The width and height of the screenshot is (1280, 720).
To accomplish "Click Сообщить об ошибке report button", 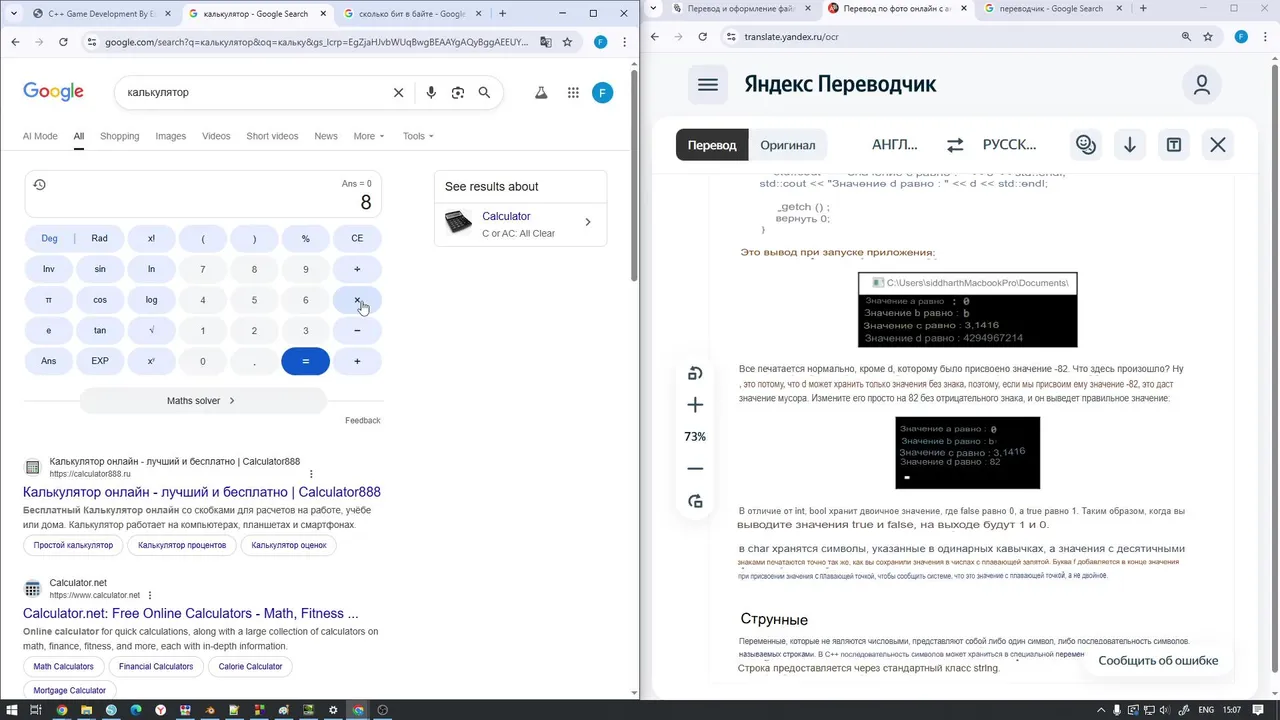I will click(x=1158, y=660).
